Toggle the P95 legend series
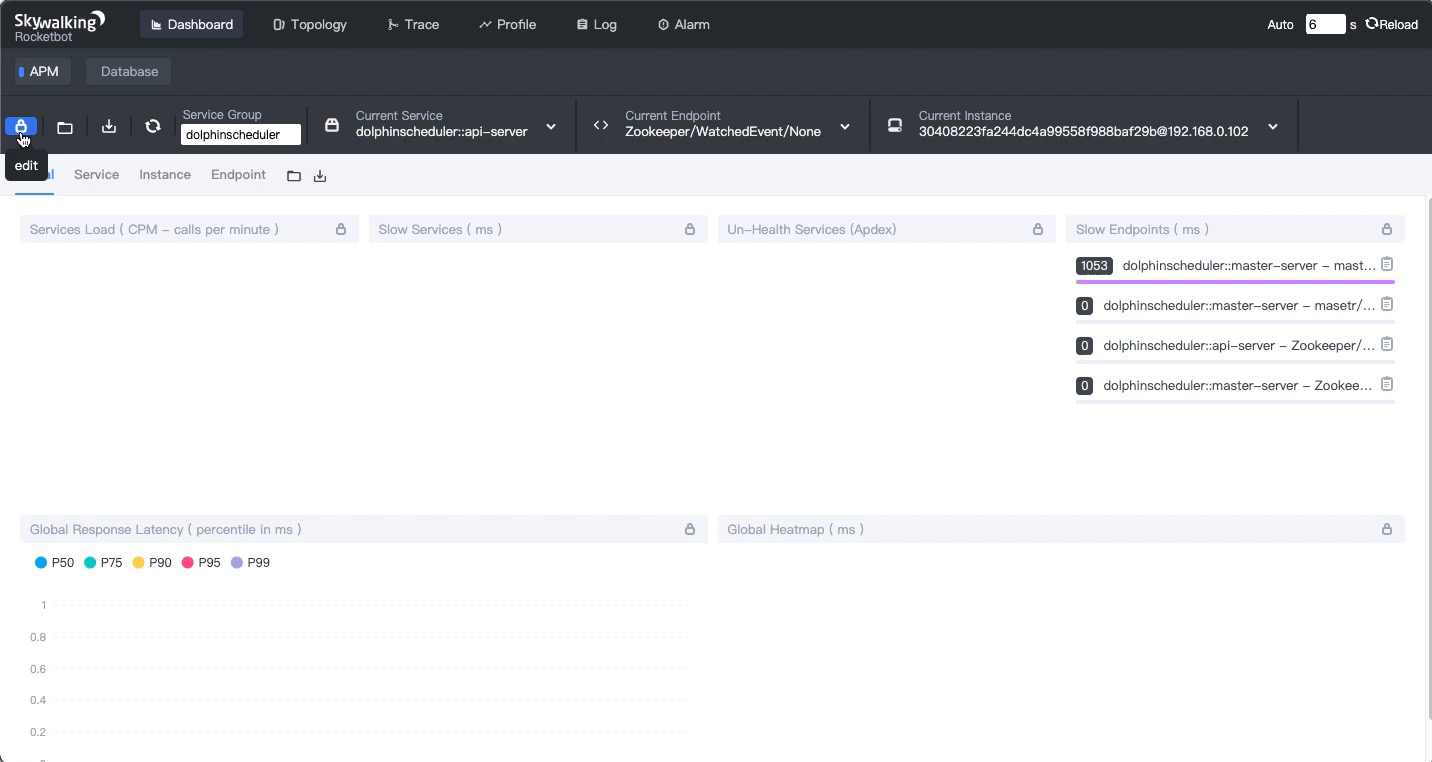This screenshot has height=762, width=1432. click(201, 563)
